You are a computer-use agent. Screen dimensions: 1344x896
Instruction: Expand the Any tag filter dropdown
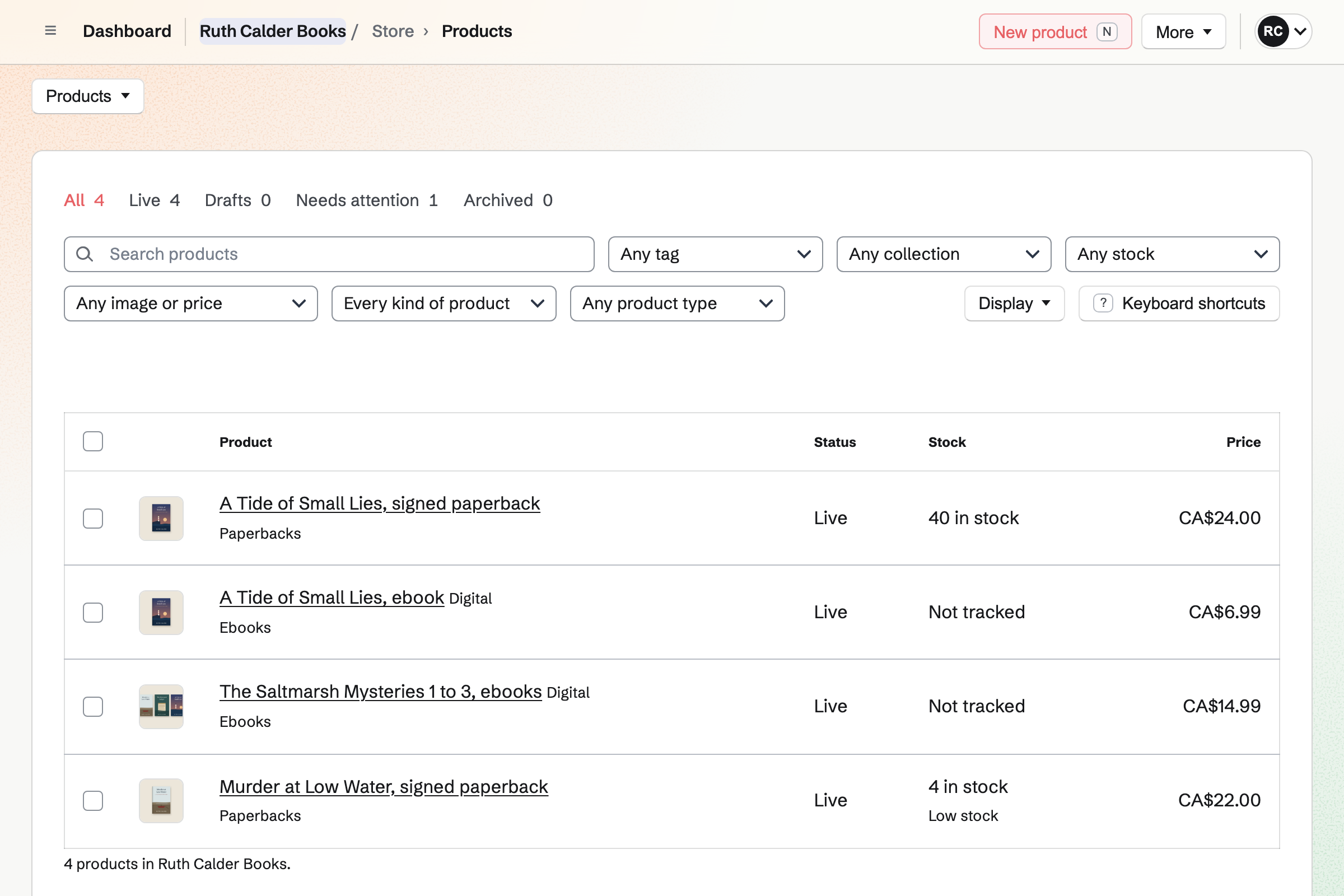716,254
